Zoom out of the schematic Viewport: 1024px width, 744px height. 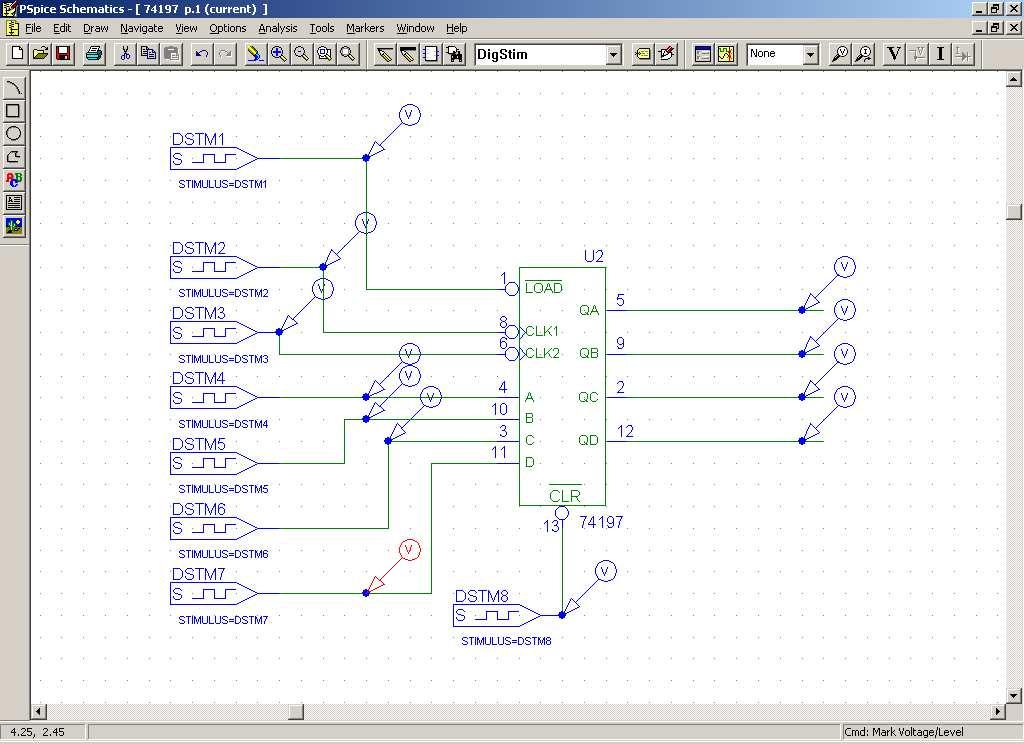(301, 54)
